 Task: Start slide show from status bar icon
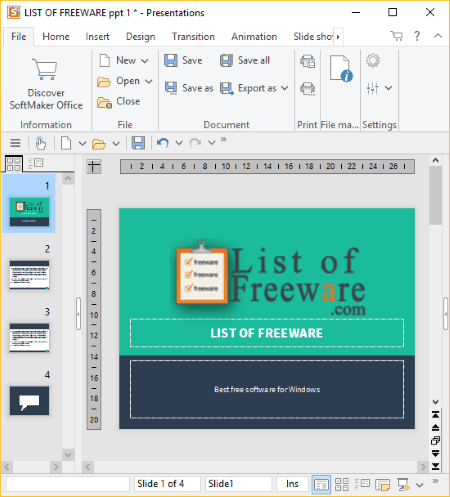(x=403, y=484)
